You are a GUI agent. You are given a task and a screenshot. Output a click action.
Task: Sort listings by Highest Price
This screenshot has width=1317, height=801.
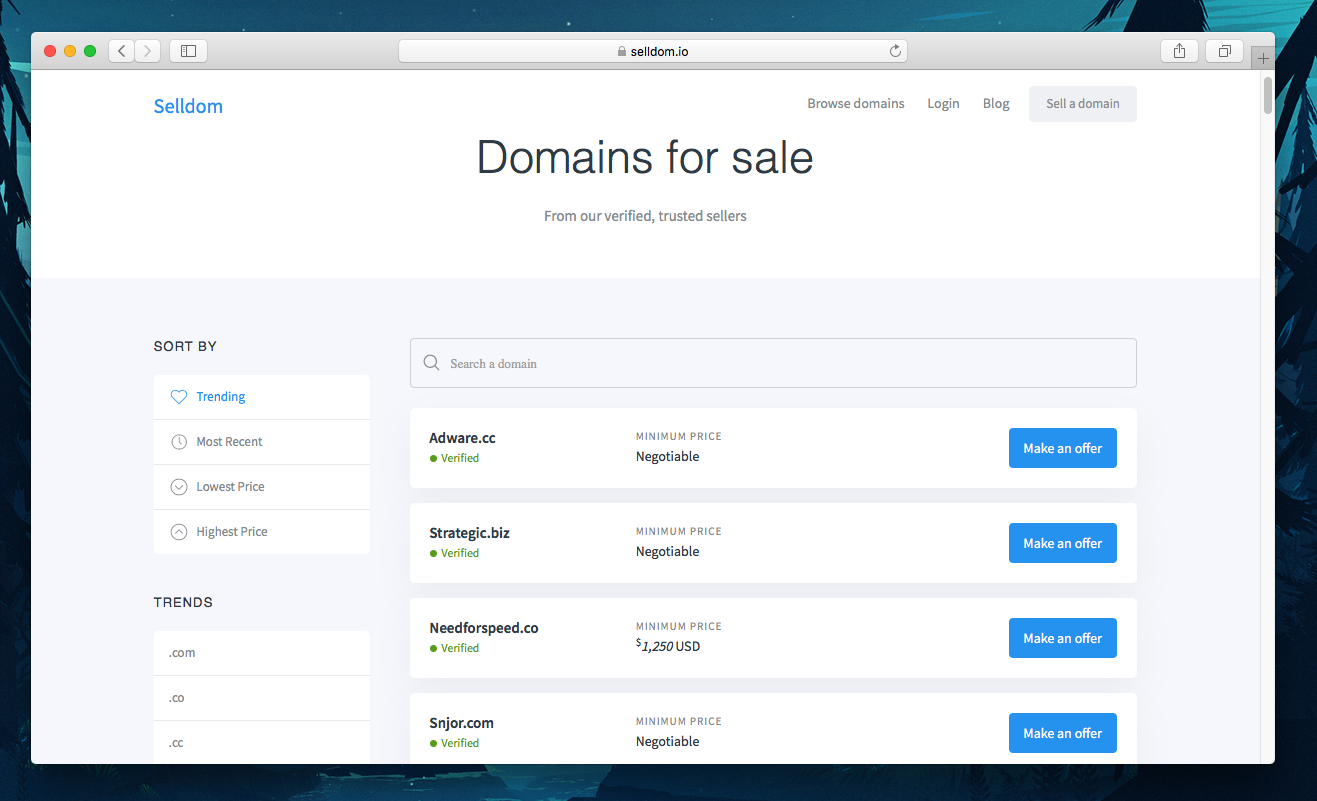[x=262, y=532]
